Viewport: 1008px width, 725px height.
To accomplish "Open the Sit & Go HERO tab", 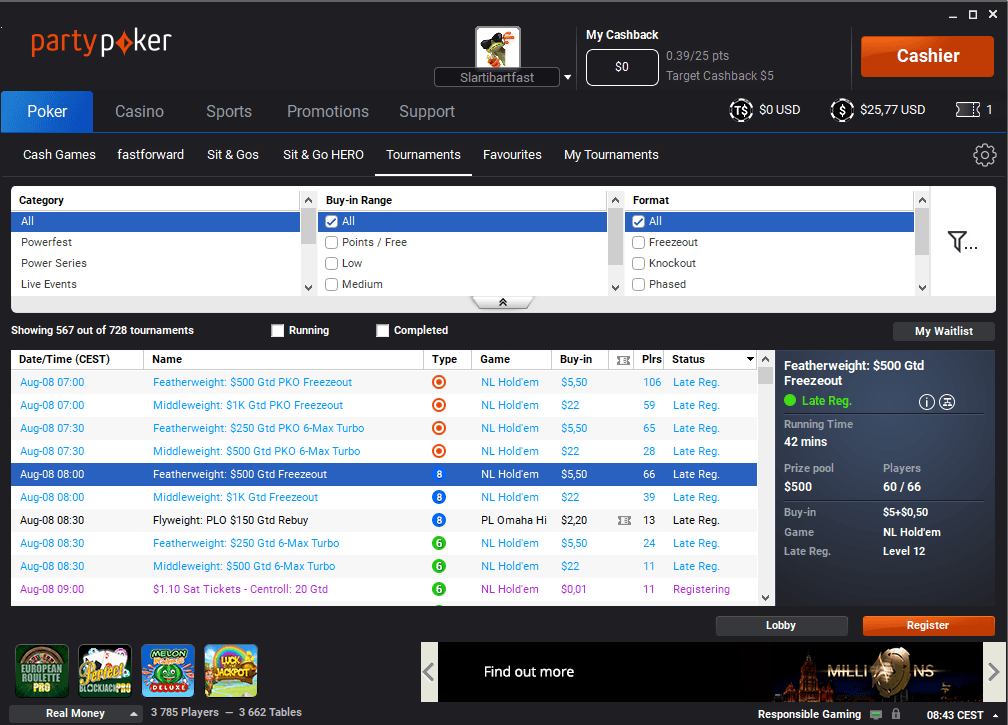I will point(323,155).
